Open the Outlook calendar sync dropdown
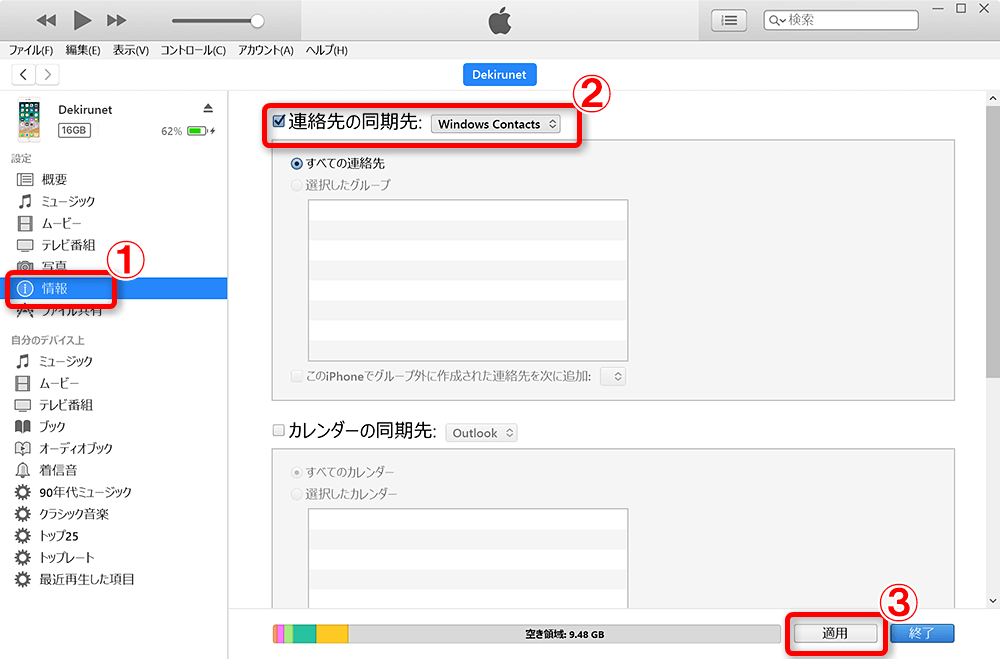1000x659 pixels. pos(481,433)
